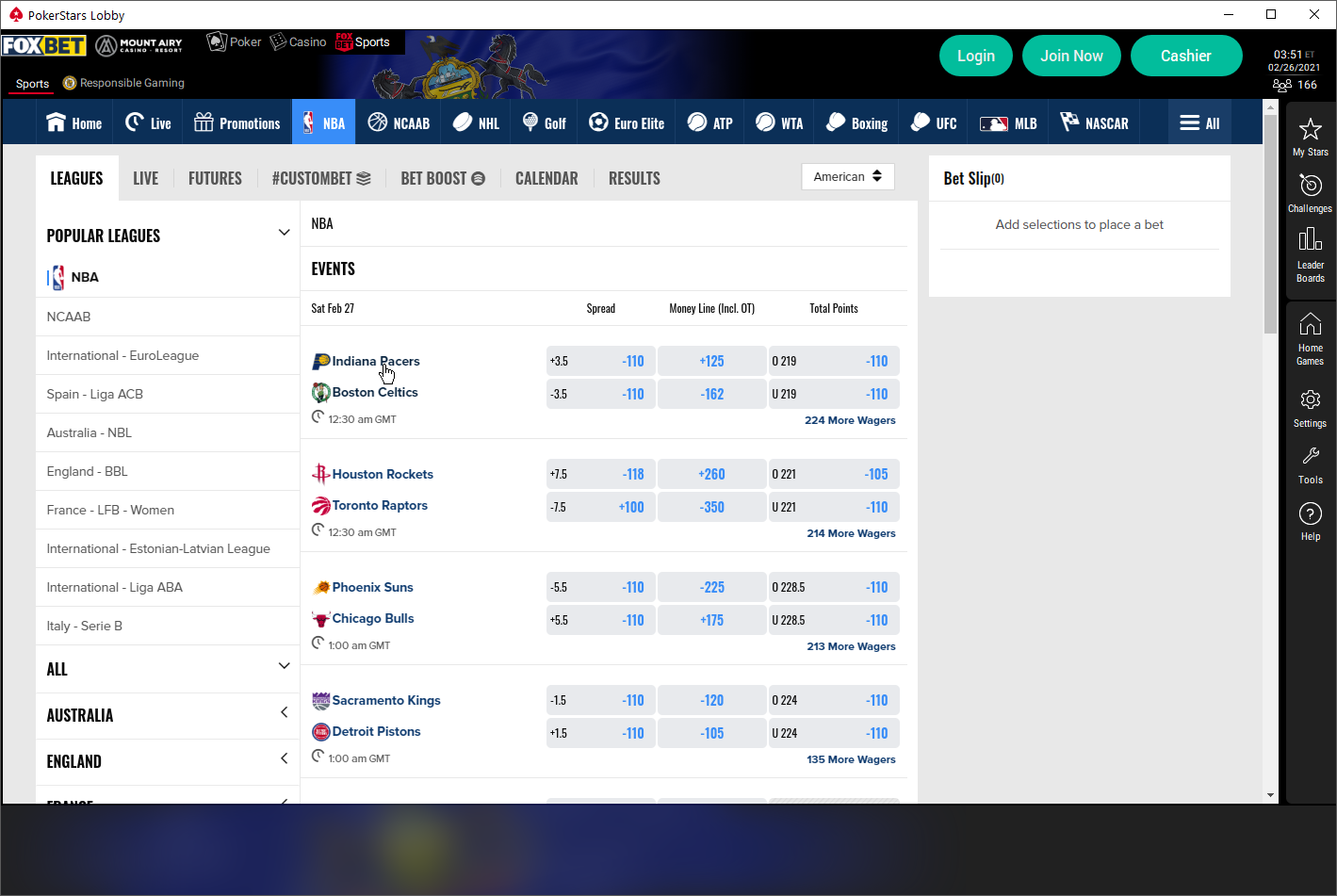
Task: Bet Houston Rockets money line +260
Action: click(x=711, y=474)
